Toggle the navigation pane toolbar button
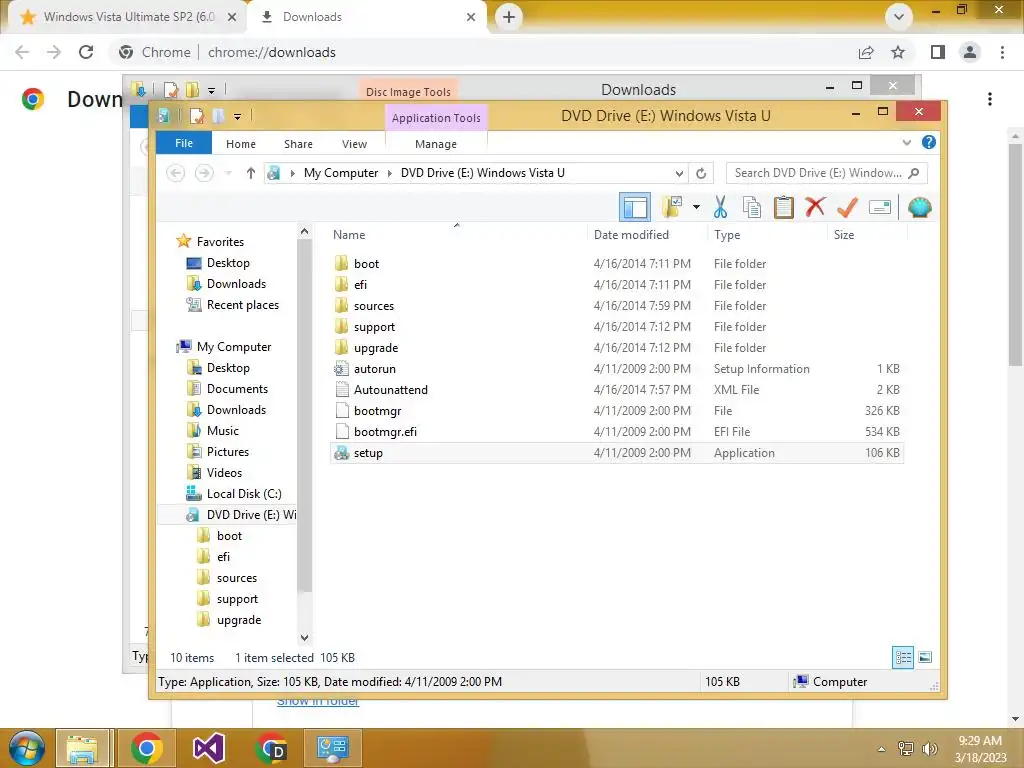This screenshot has height=768, width=1024. tap(635, 208)
